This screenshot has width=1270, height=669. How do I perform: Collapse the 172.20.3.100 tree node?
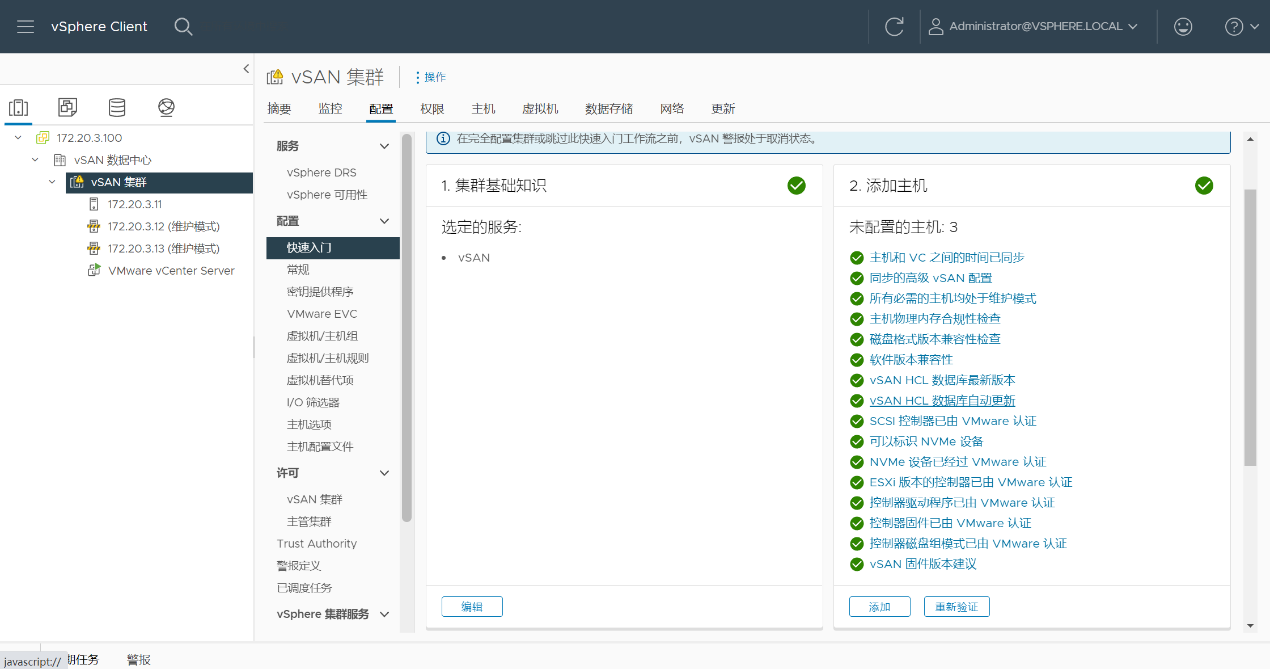point(17,138)
